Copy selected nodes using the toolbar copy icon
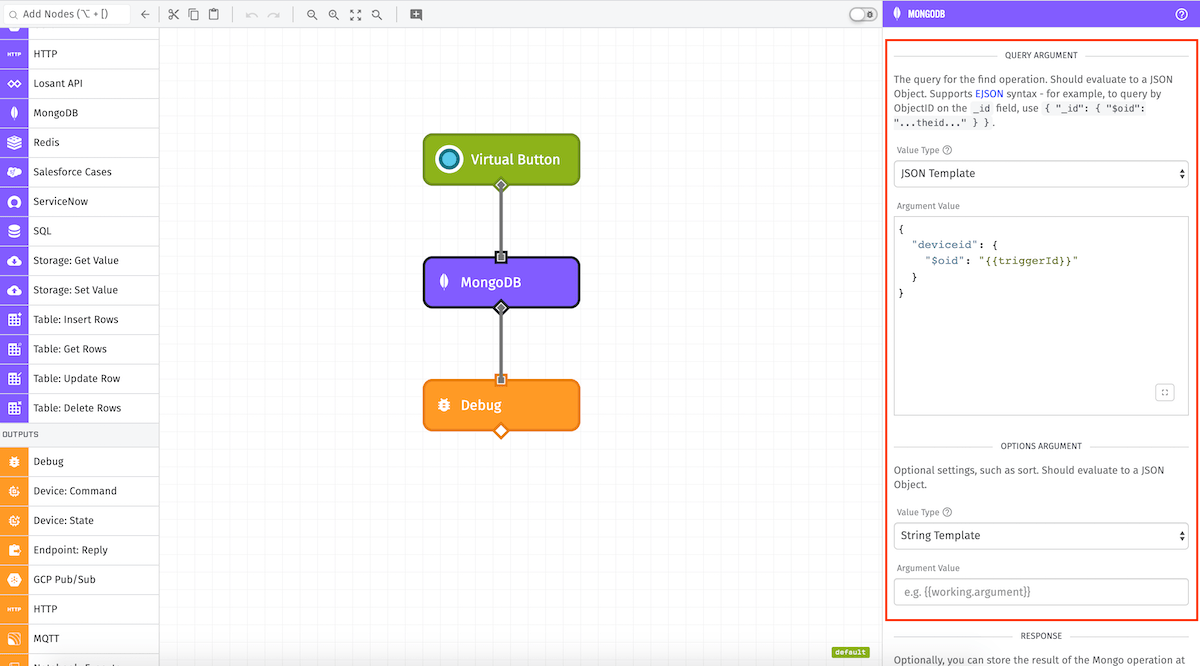This screenshot has width=1200, height=666. pyautogui.click(x=193, y=15)
